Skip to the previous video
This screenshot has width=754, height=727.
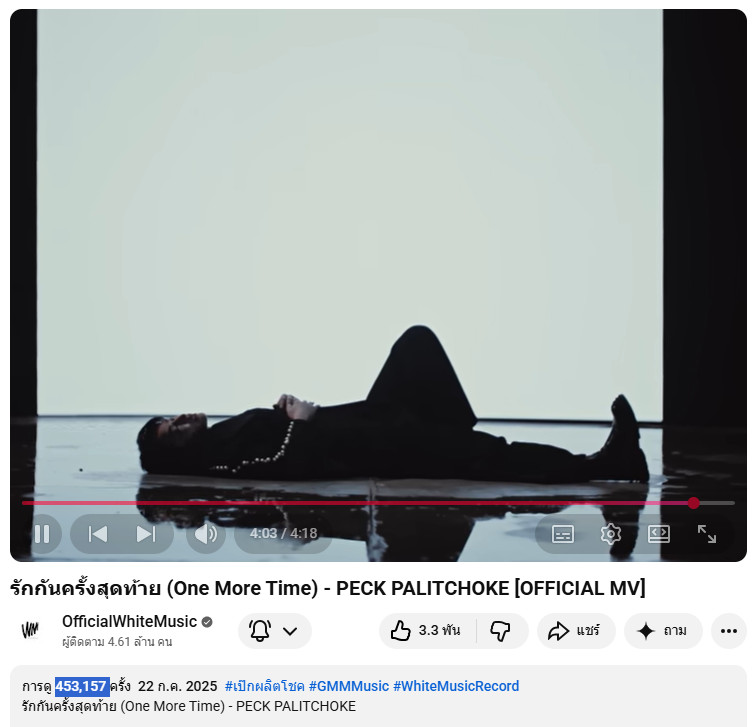[97, 534]
